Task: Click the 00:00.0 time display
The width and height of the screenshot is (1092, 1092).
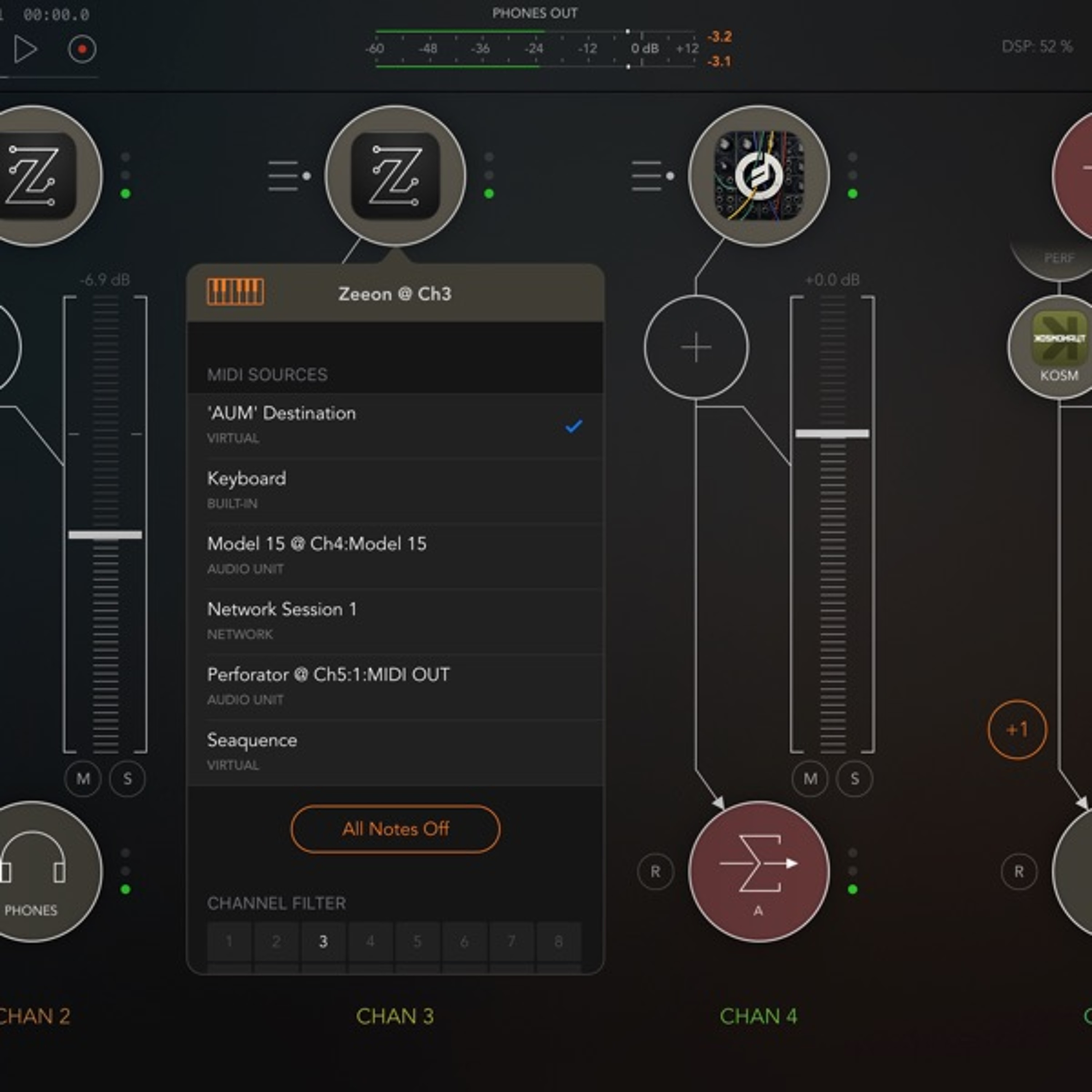Action: [56, 15]
